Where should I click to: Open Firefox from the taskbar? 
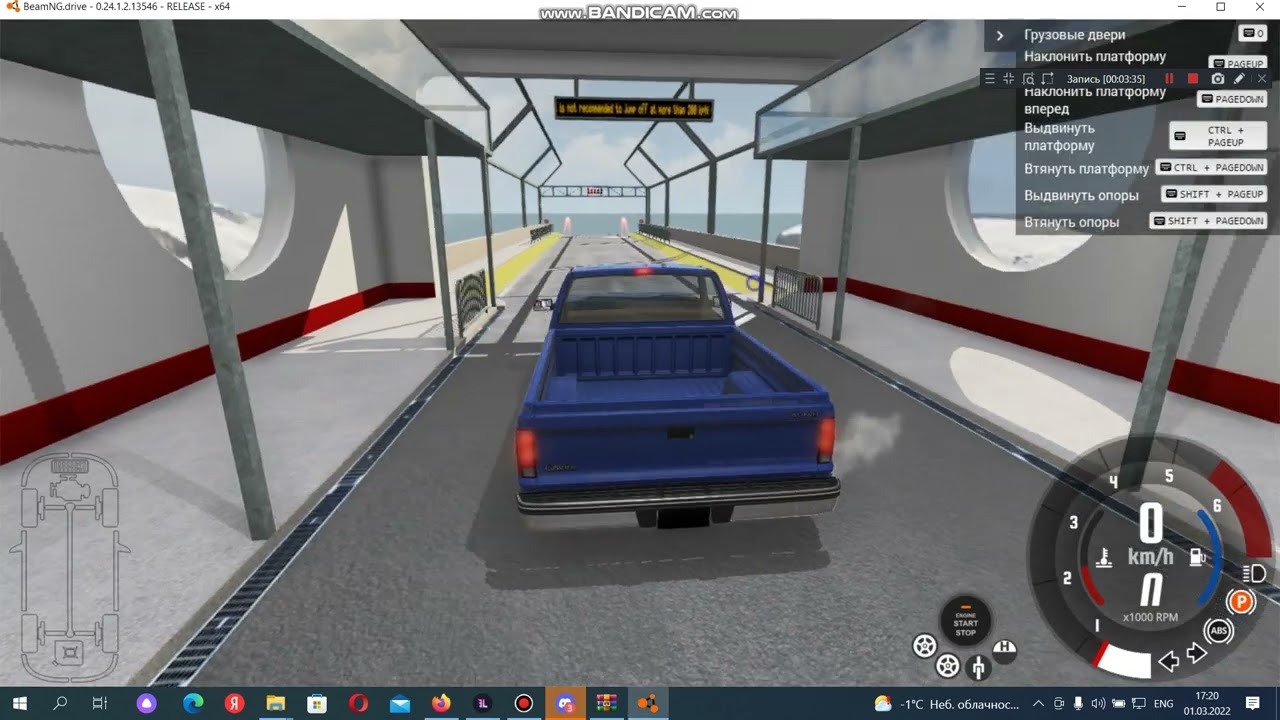click(441, 703)
